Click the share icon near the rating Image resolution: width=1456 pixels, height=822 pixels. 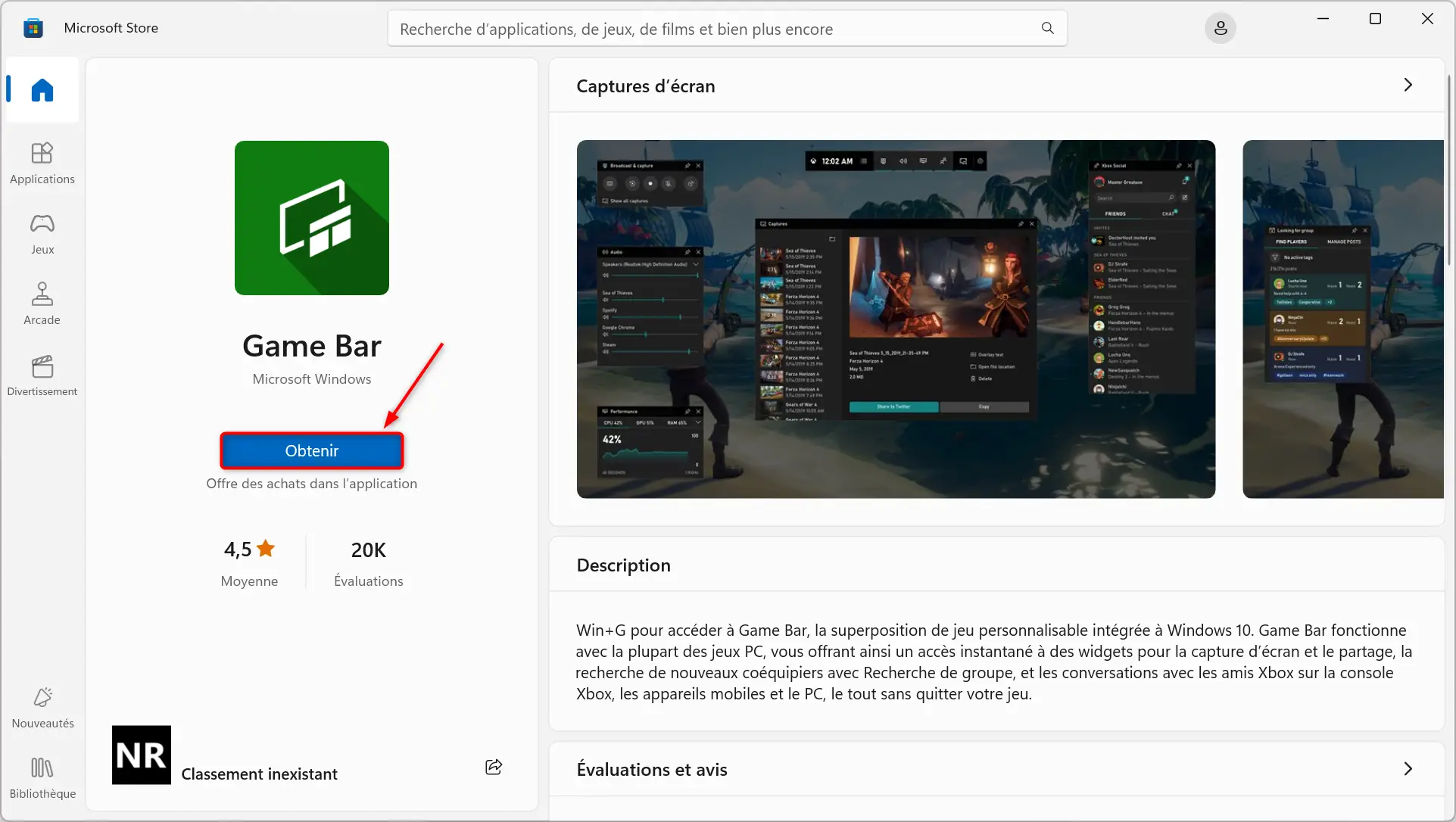pyautogui.click(x=494, y=767)
